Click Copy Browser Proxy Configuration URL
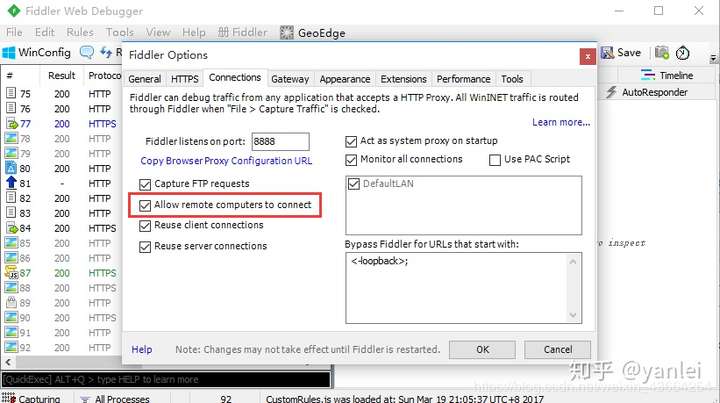720x403 pixels. 226,161
